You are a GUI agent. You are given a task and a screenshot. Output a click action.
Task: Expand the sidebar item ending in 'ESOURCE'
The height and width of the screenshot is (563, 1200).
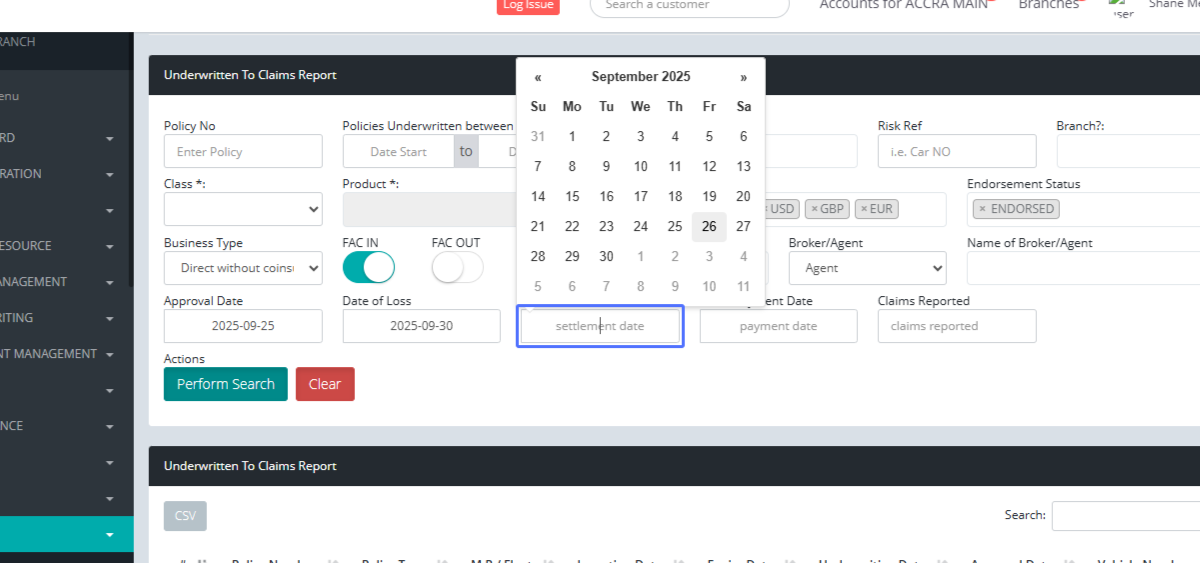click(109, 246)
